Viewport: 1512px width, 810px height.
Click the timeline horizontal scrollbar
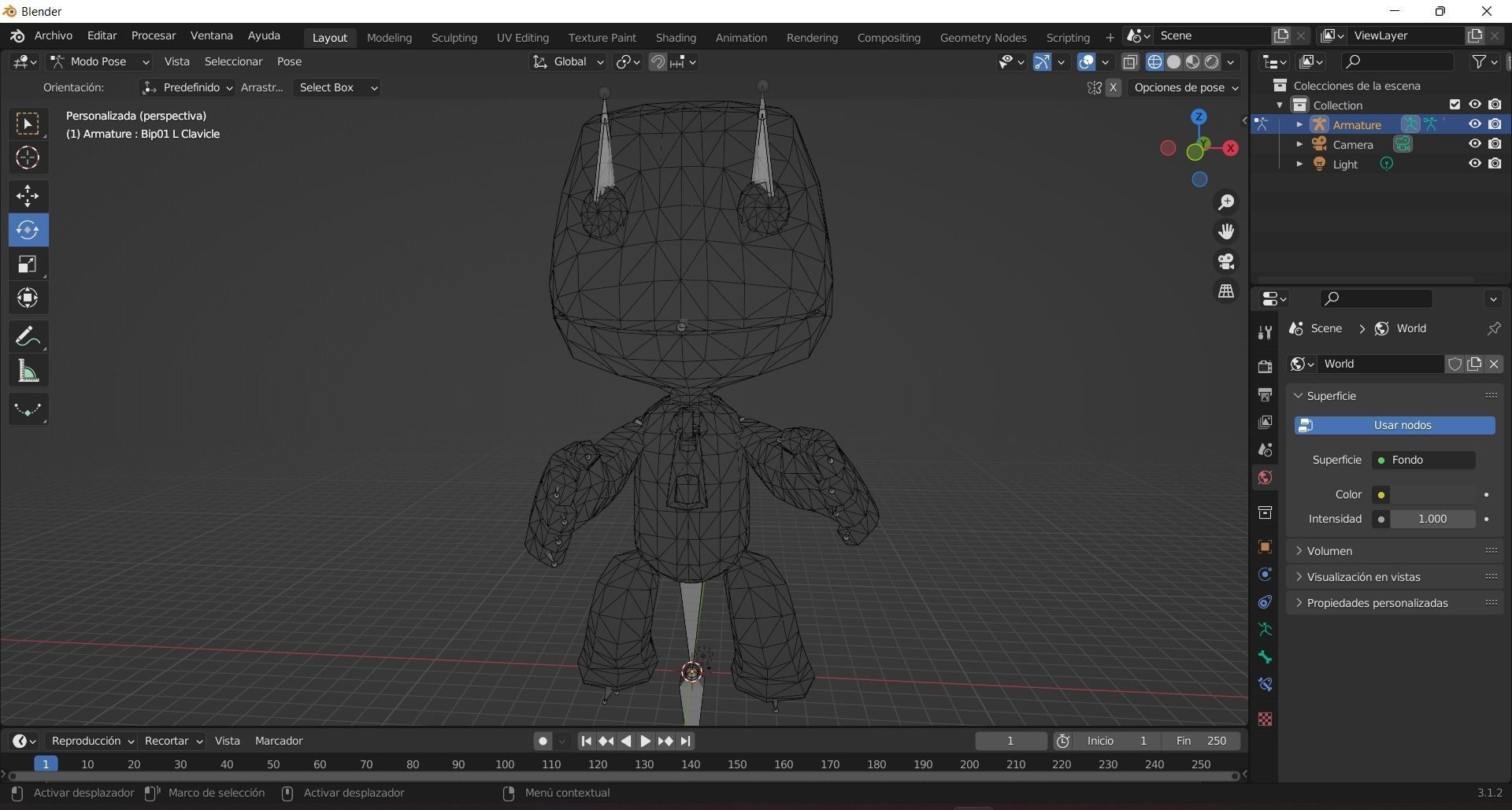(x=624, y=776)
